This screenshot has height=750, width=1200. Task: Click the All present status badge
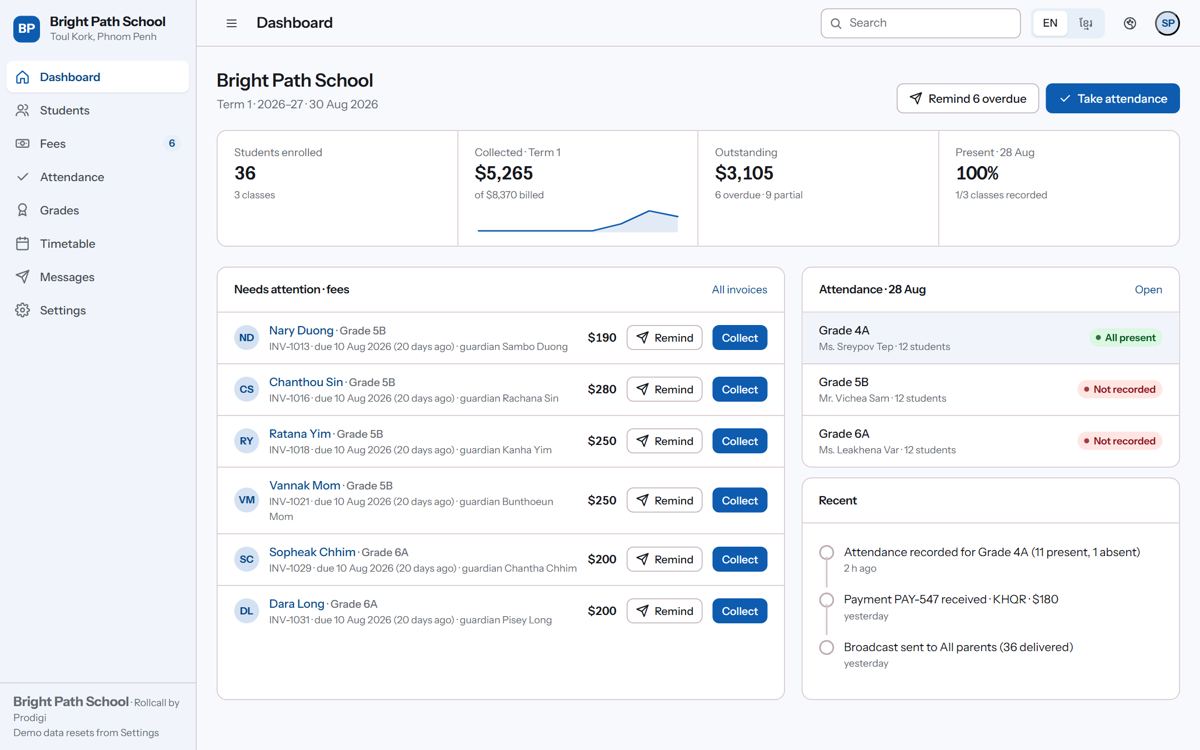point(1125,338)
